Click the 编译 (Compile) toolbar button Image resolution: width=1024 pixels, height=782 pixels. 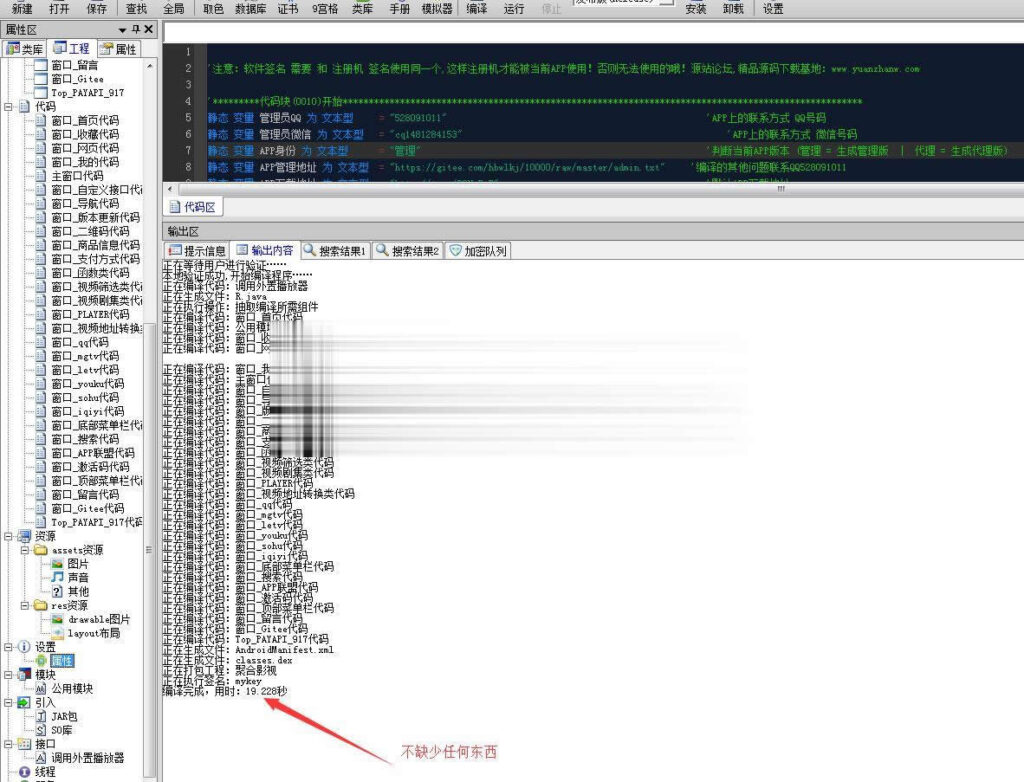point(477,9)
